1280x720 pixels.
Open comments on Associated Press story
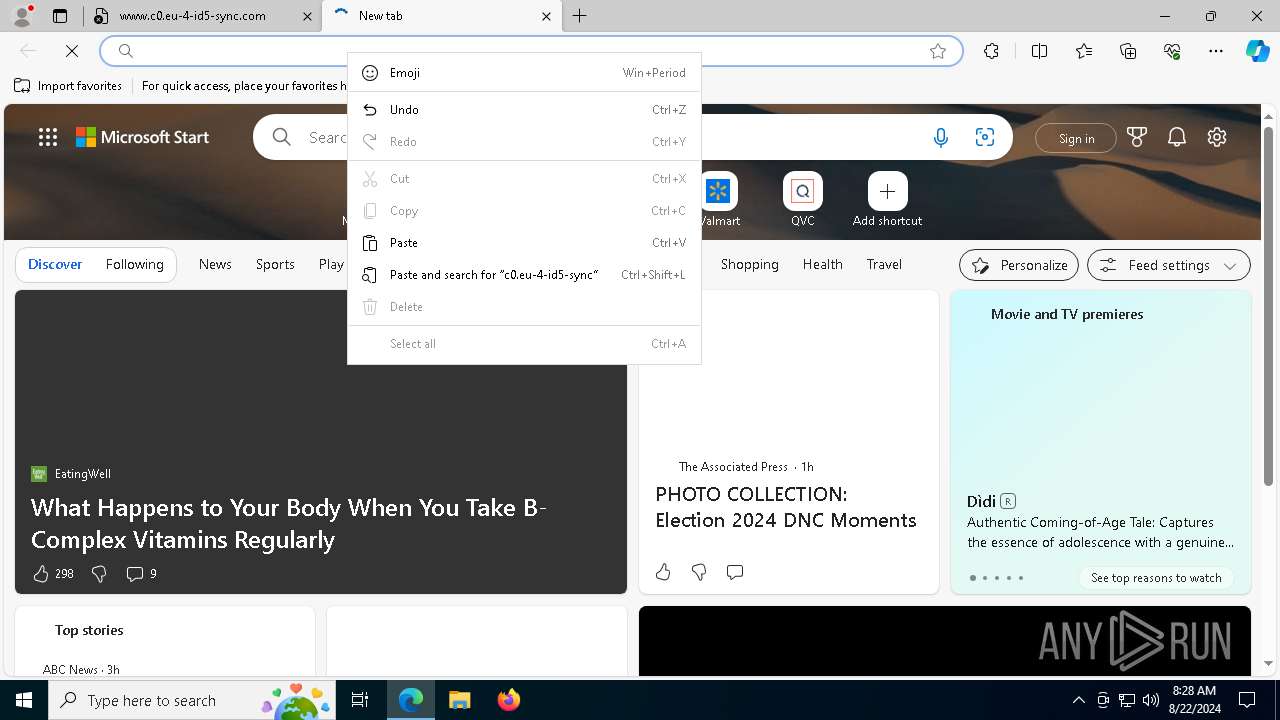point(735,572)
